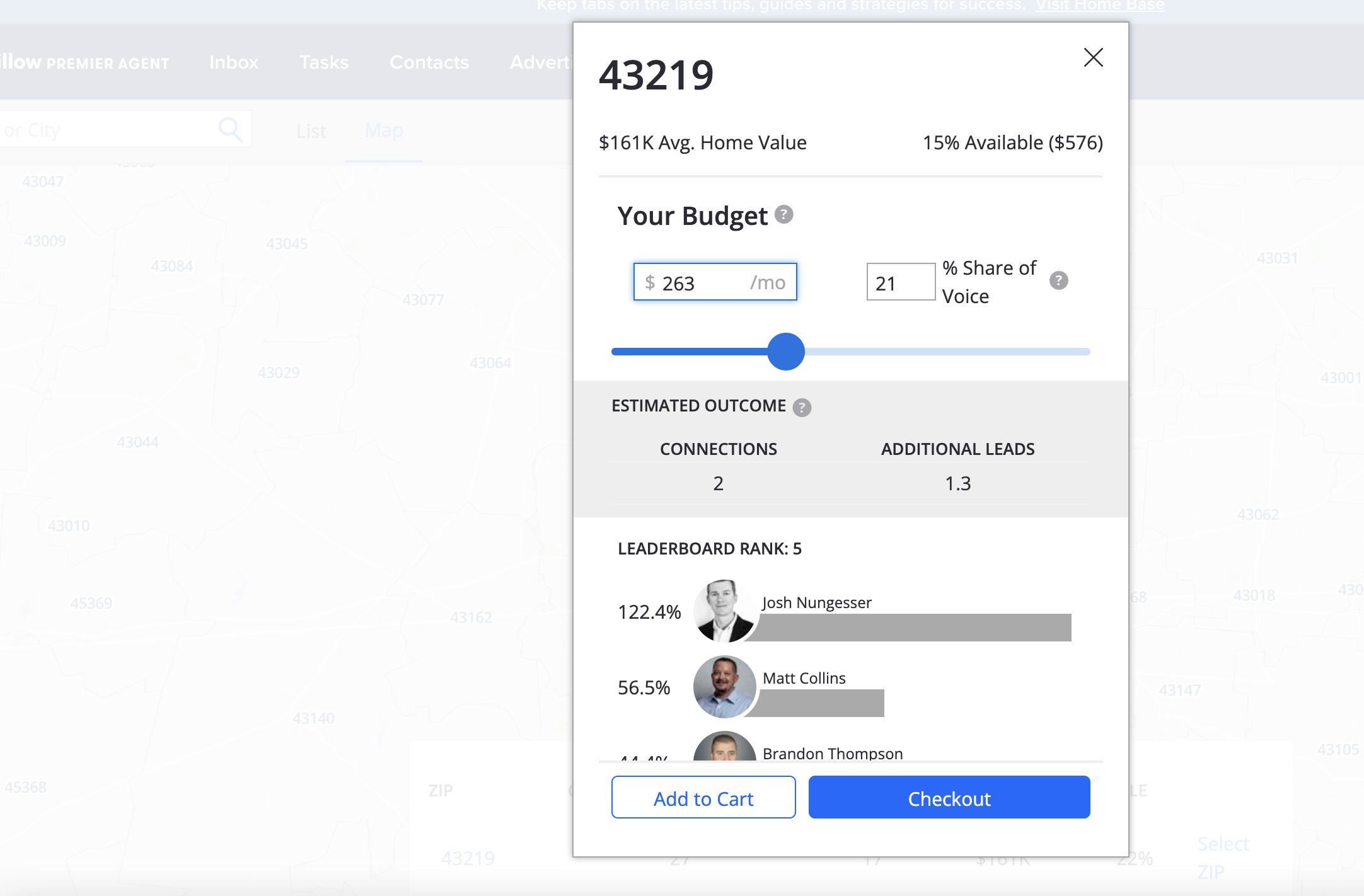Click Brandon Thompson's profile photo
The image size is (1364, 896).
point(724,747)
